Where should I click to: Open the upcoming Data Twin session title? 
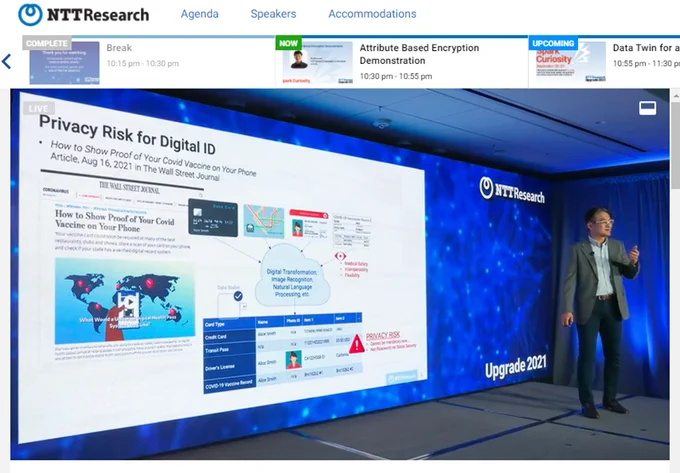[x=646, y=48]
